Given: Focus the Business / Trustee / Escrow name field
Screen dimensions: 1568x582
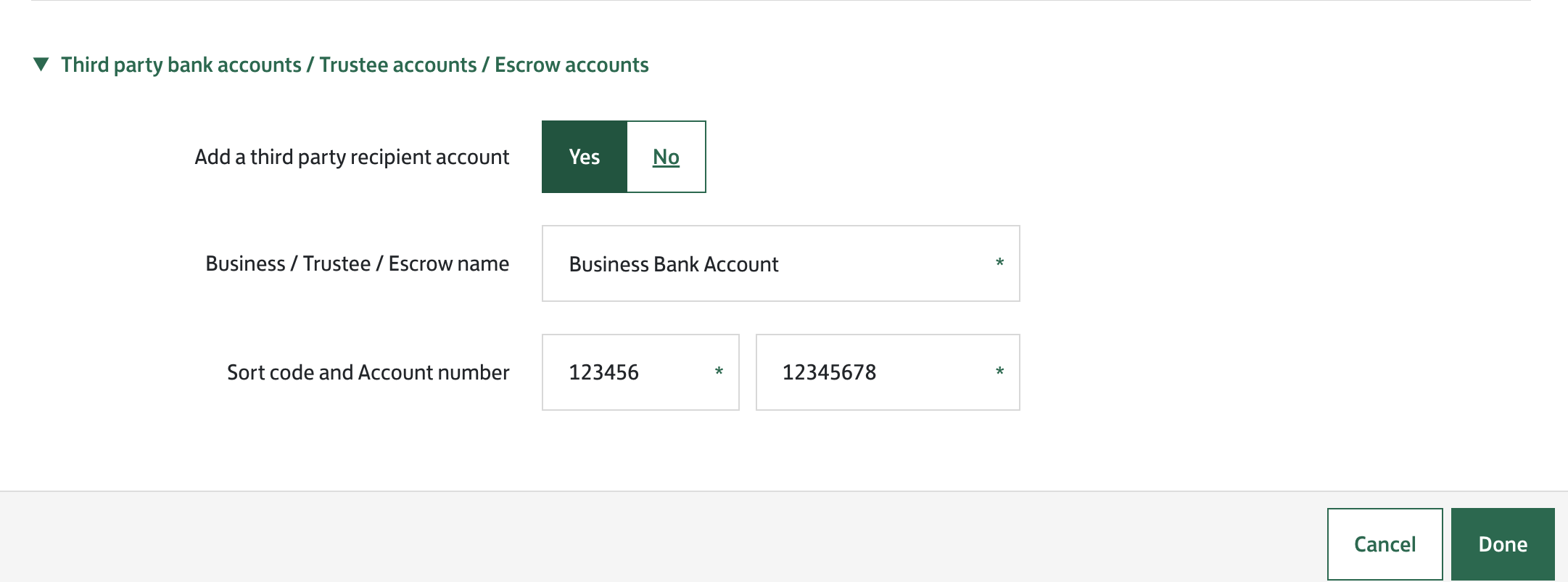Looking at the screenshot, I should click(870, 263).
